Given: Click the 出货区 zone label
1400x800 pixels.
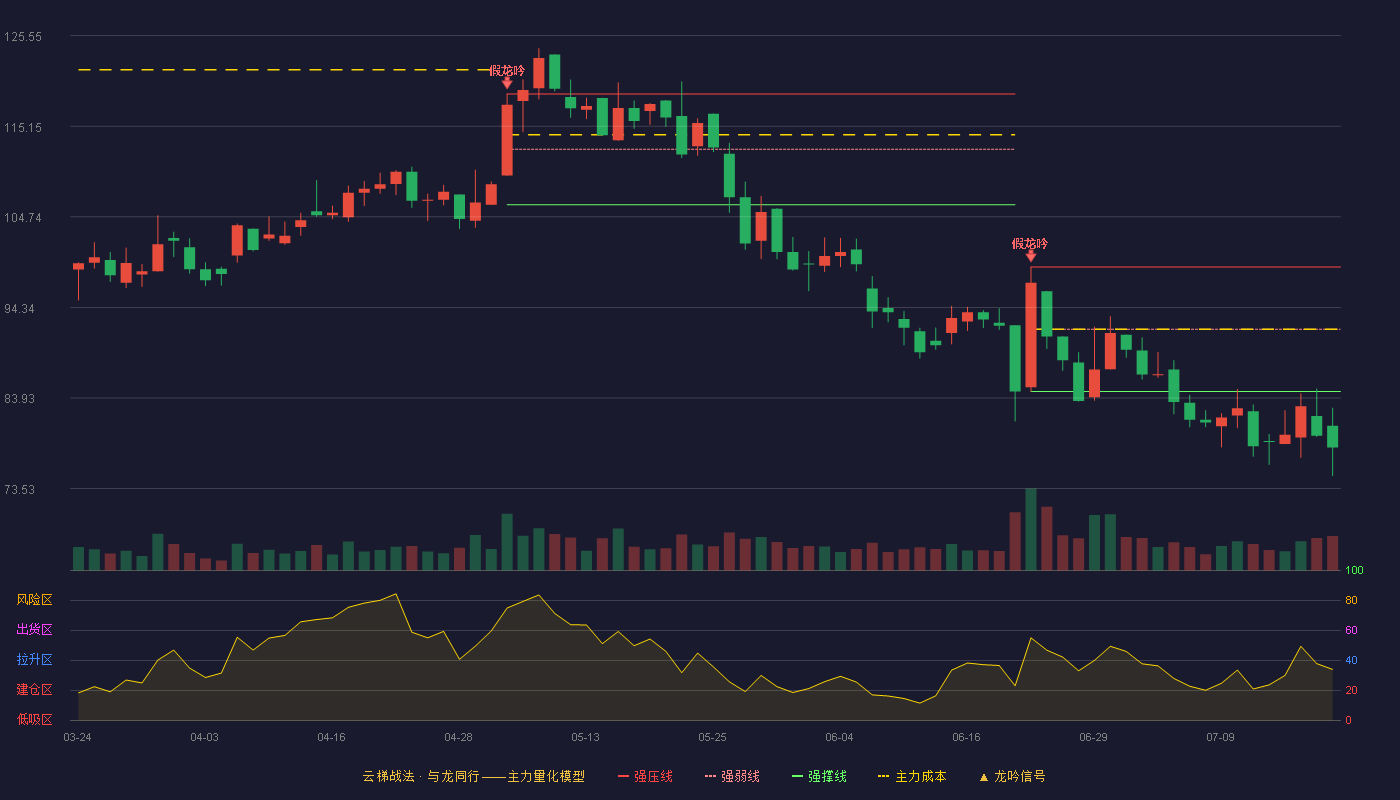Looking at the screenshot, I should coord(34,630).
